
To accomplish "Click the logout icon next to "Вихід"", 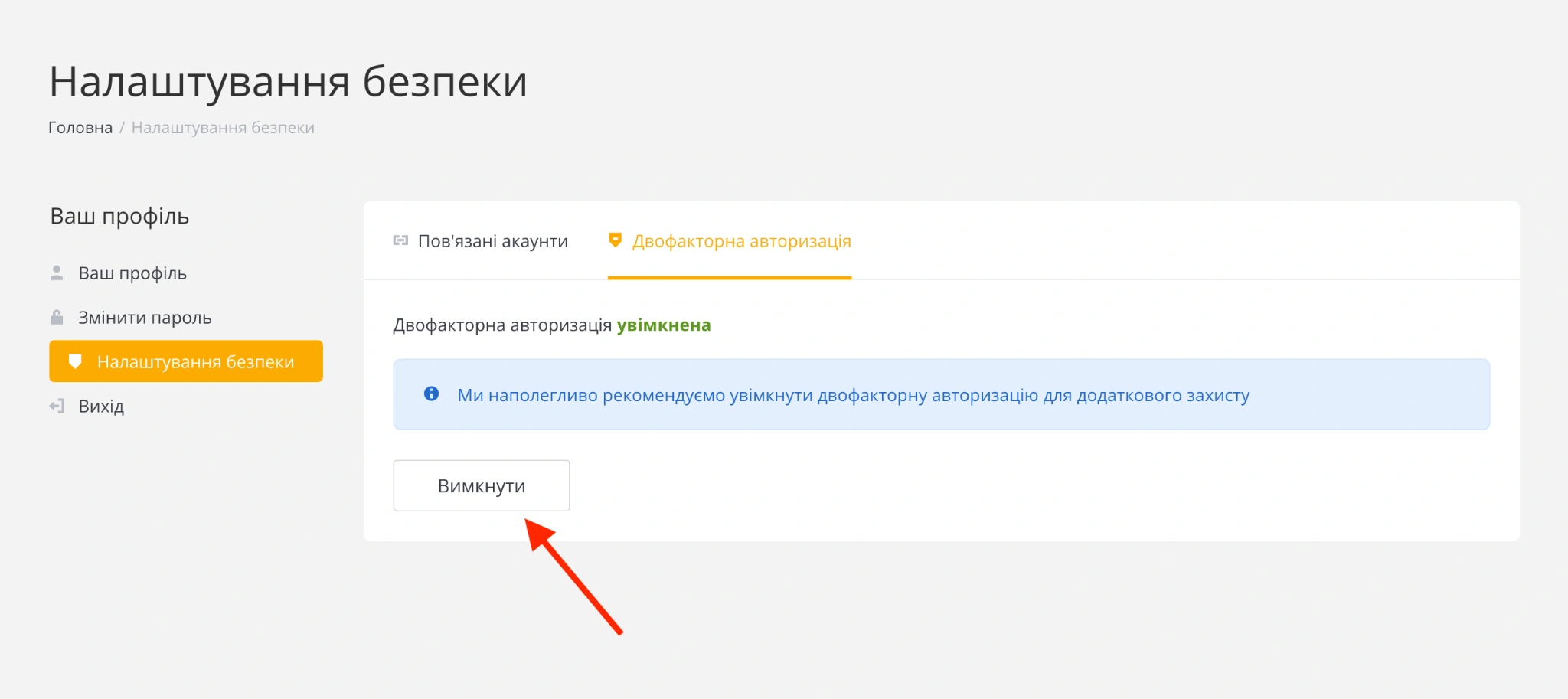I will [56, 406].
